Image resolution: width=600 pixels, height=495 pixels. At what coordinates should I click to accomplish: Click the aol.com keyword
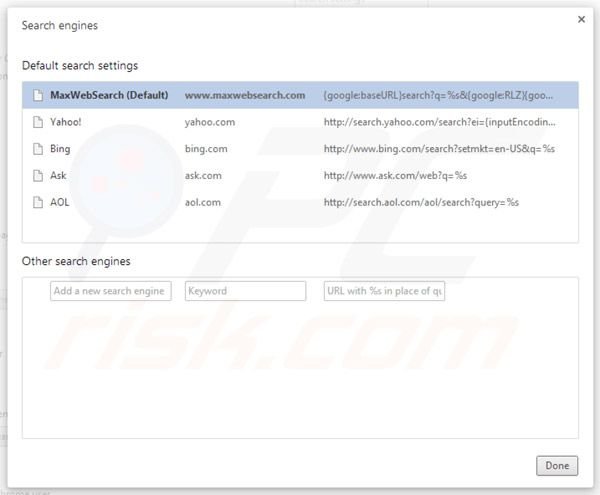[x=203, y=202]
